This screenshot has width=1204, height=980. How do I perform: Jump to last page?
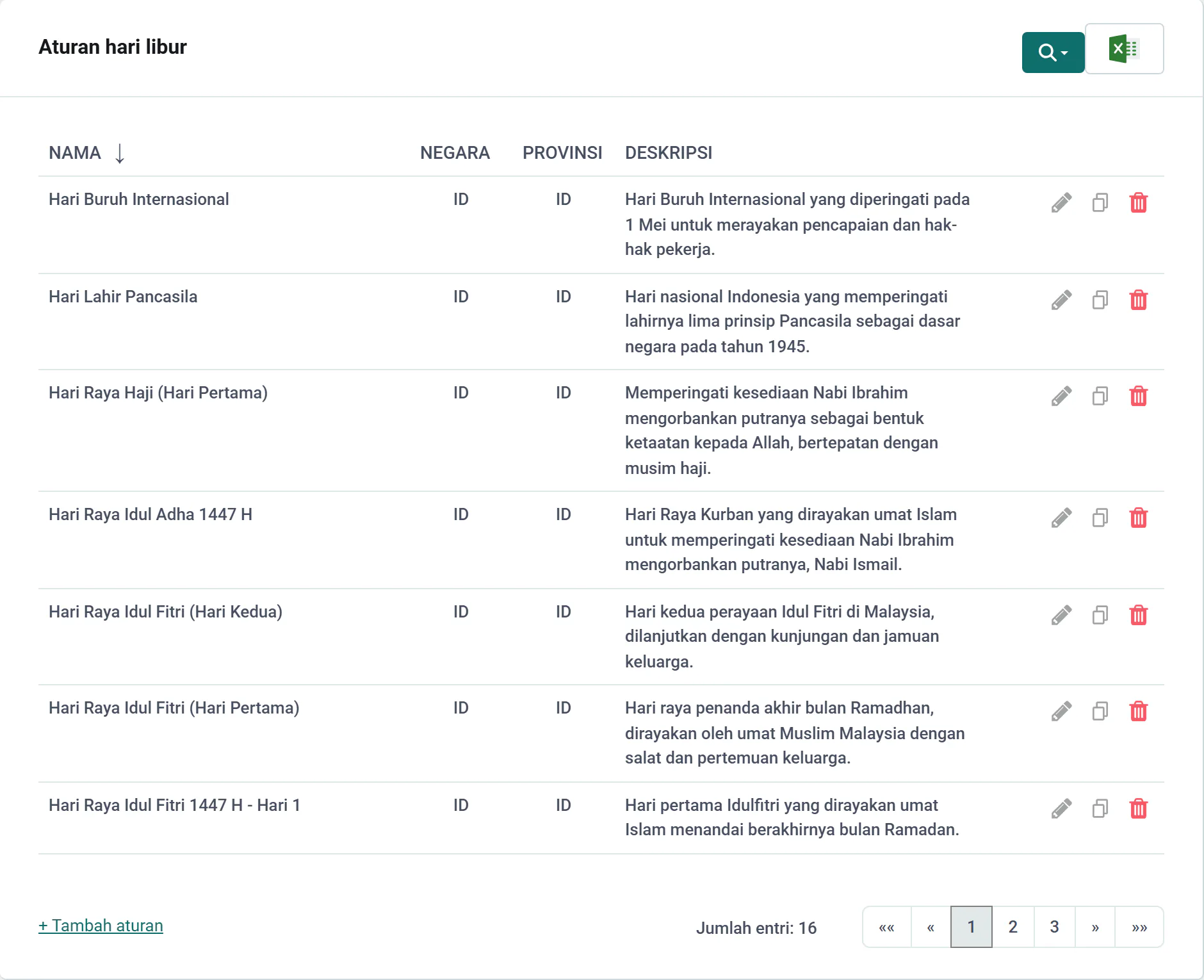tap(1139, 927)
